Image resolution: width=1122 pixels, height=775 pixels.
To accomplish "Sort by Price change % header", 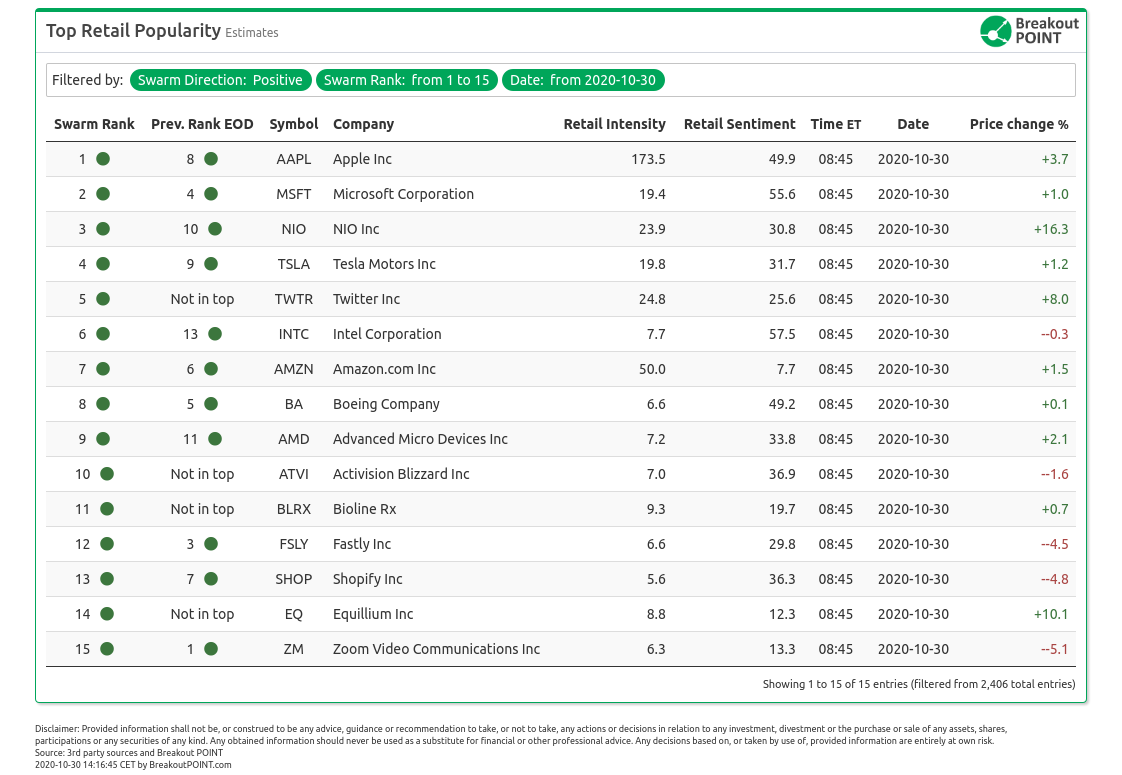I will coord(1018,124).
